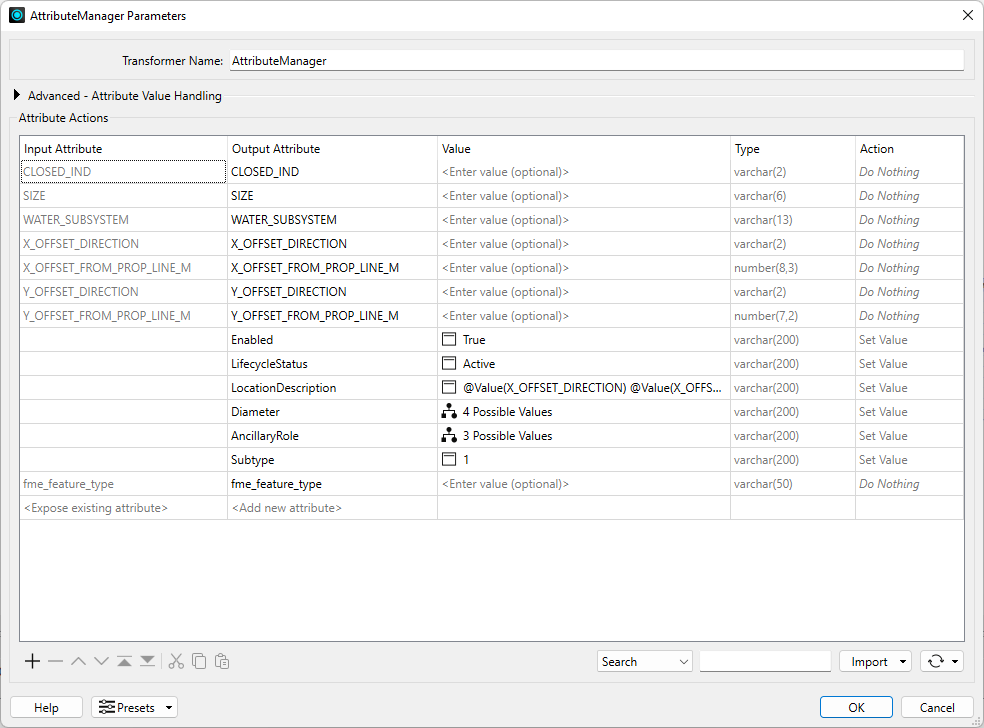984x728 pixels.
Task: Click editor icon in Subtype row
Action: [449, 459]
